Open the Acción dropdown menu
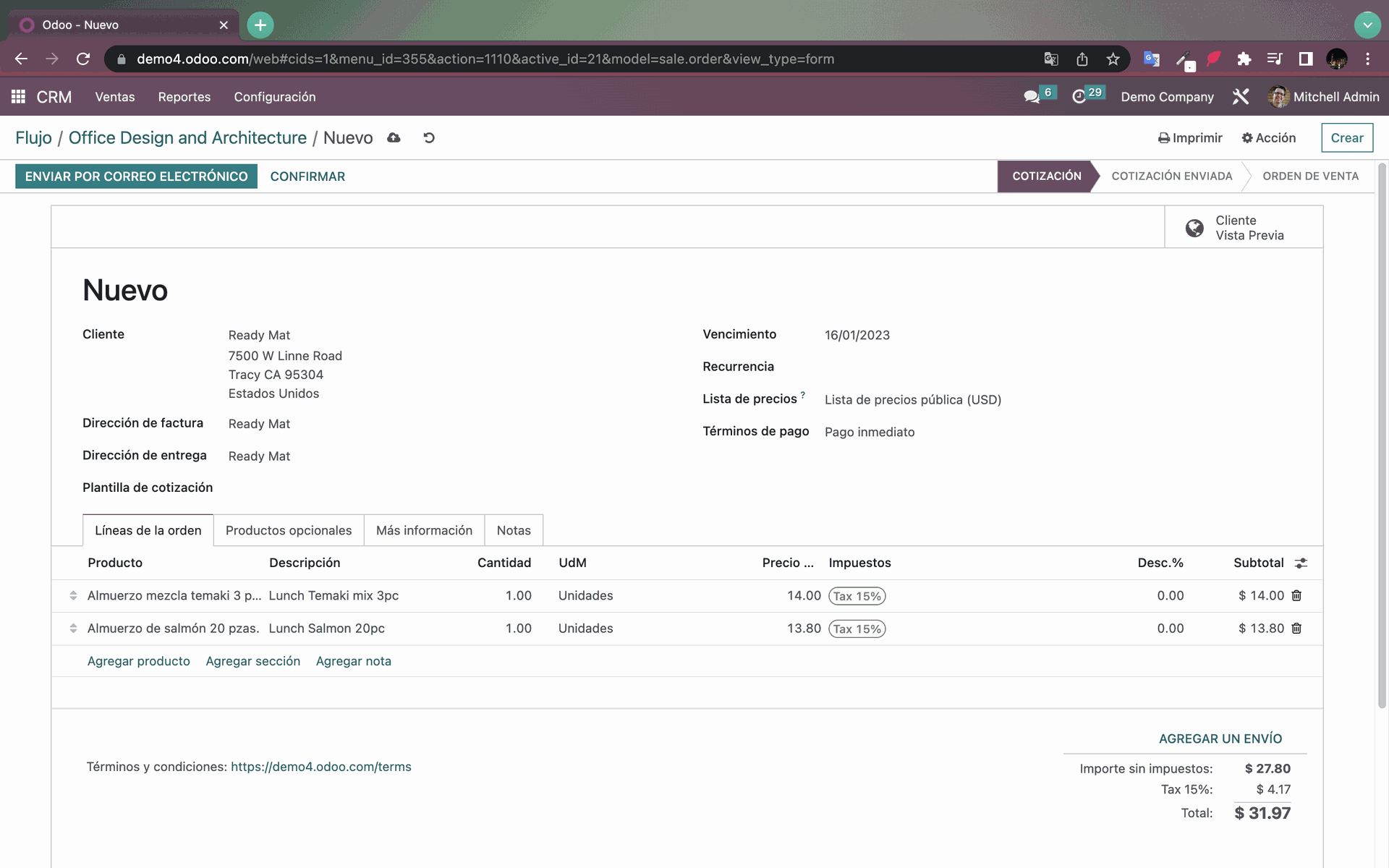 point(1269,137)
